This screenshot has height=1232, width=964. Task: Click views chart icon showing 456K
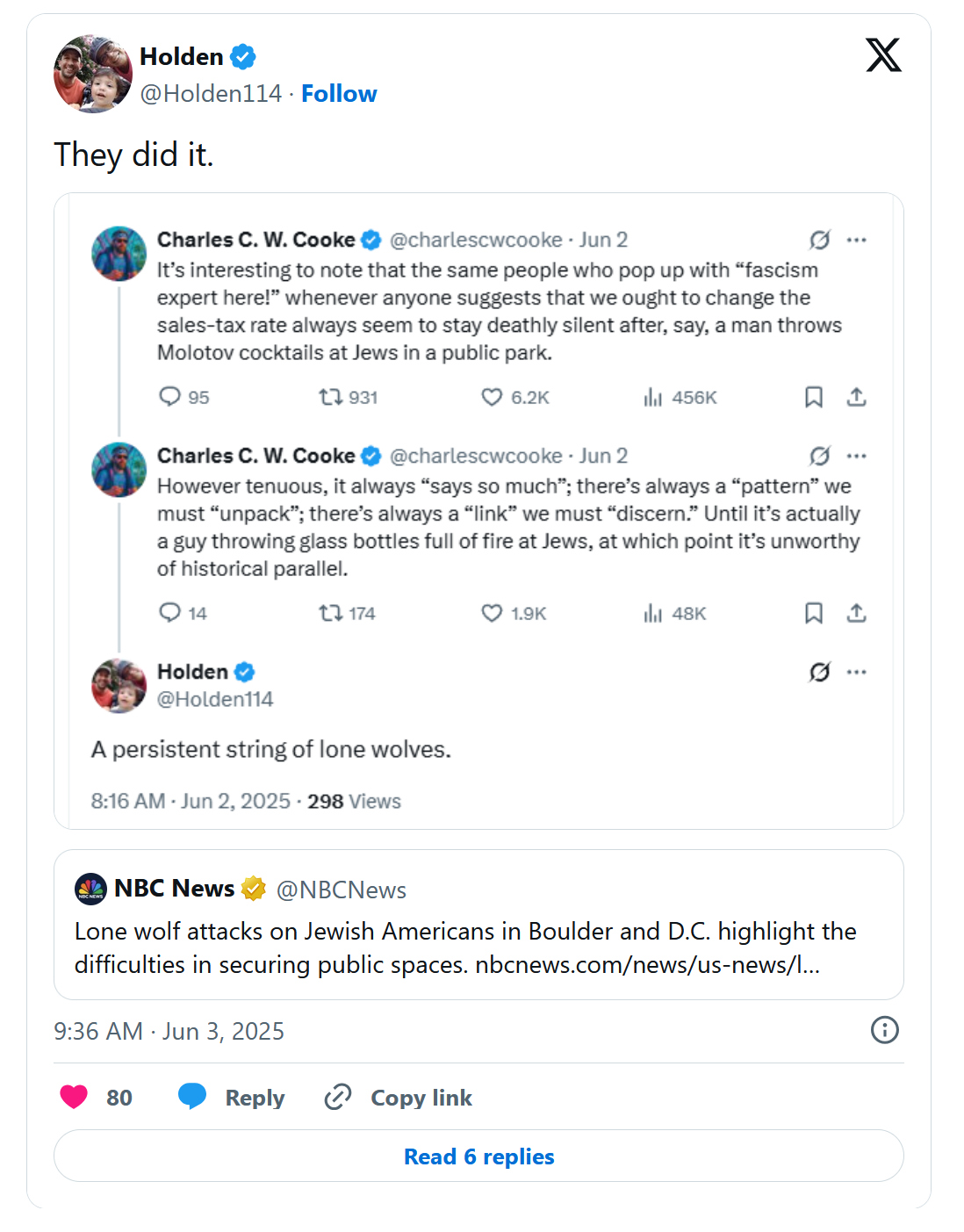[x=652, y=398]
